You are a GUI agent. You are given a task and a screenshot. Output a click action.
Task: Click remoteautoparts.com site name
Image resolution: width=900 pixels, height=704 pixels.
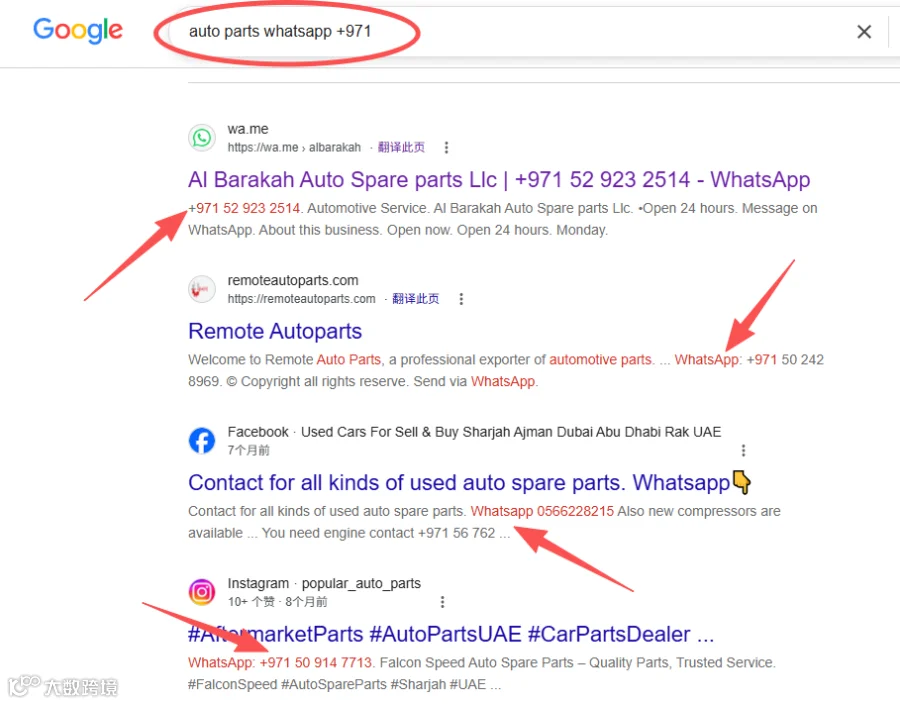click(293, 281)
